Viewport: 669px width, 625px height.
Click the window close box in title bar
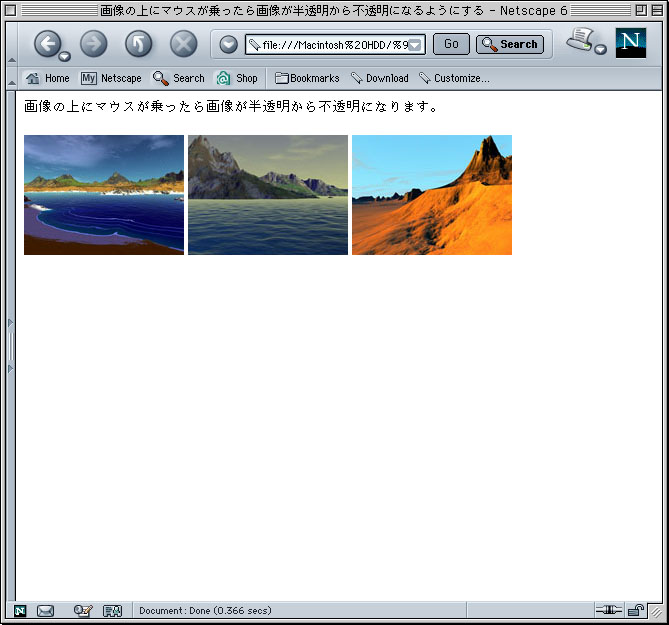11,10
